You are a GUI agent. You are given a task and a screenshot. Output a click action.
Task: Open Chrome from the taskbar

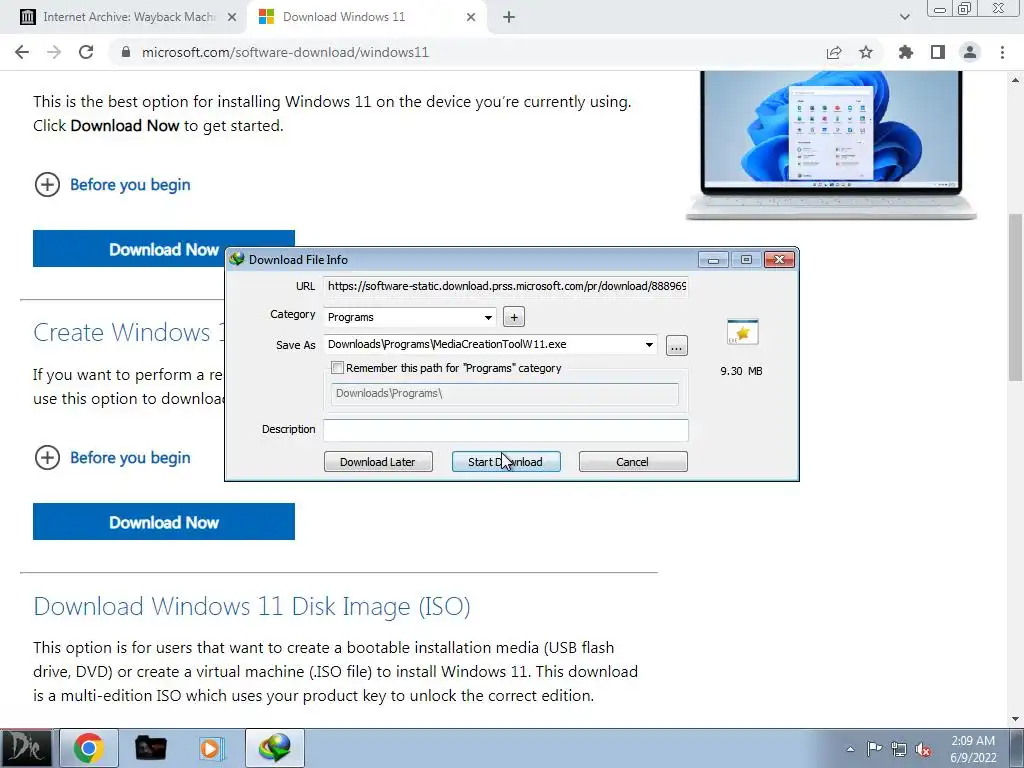(89, 748)
